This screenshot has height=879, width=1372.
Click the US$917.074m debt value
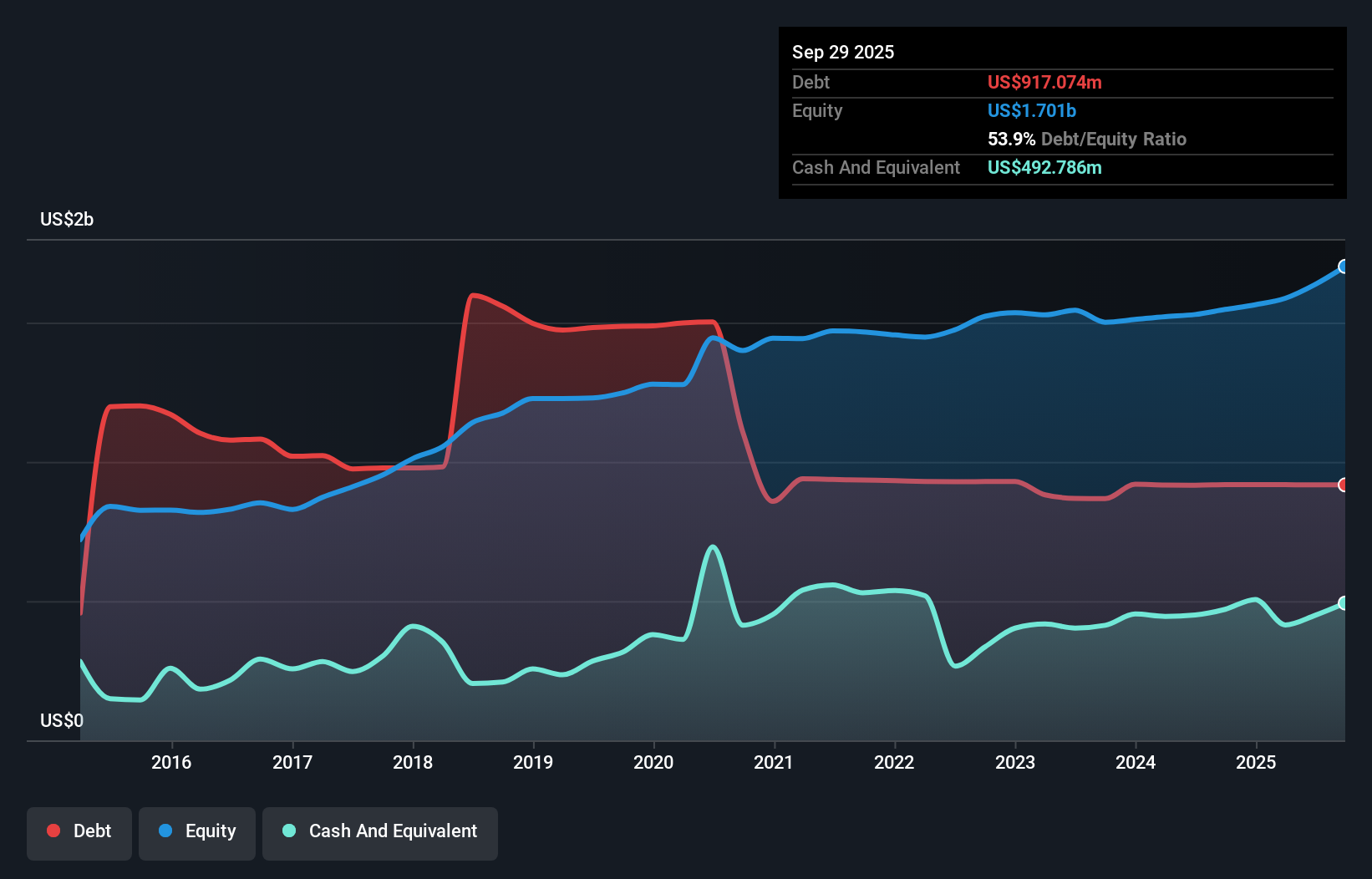point(1044,82)
